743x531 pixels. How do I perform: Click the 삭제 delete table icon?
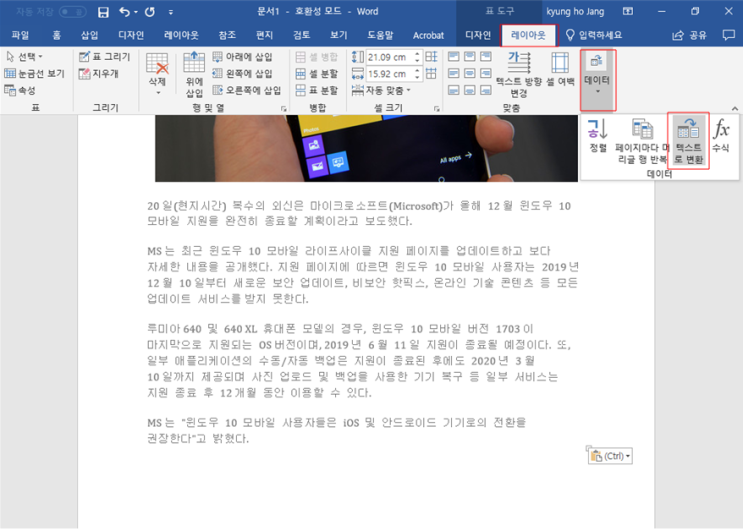[x=157, y=65]
